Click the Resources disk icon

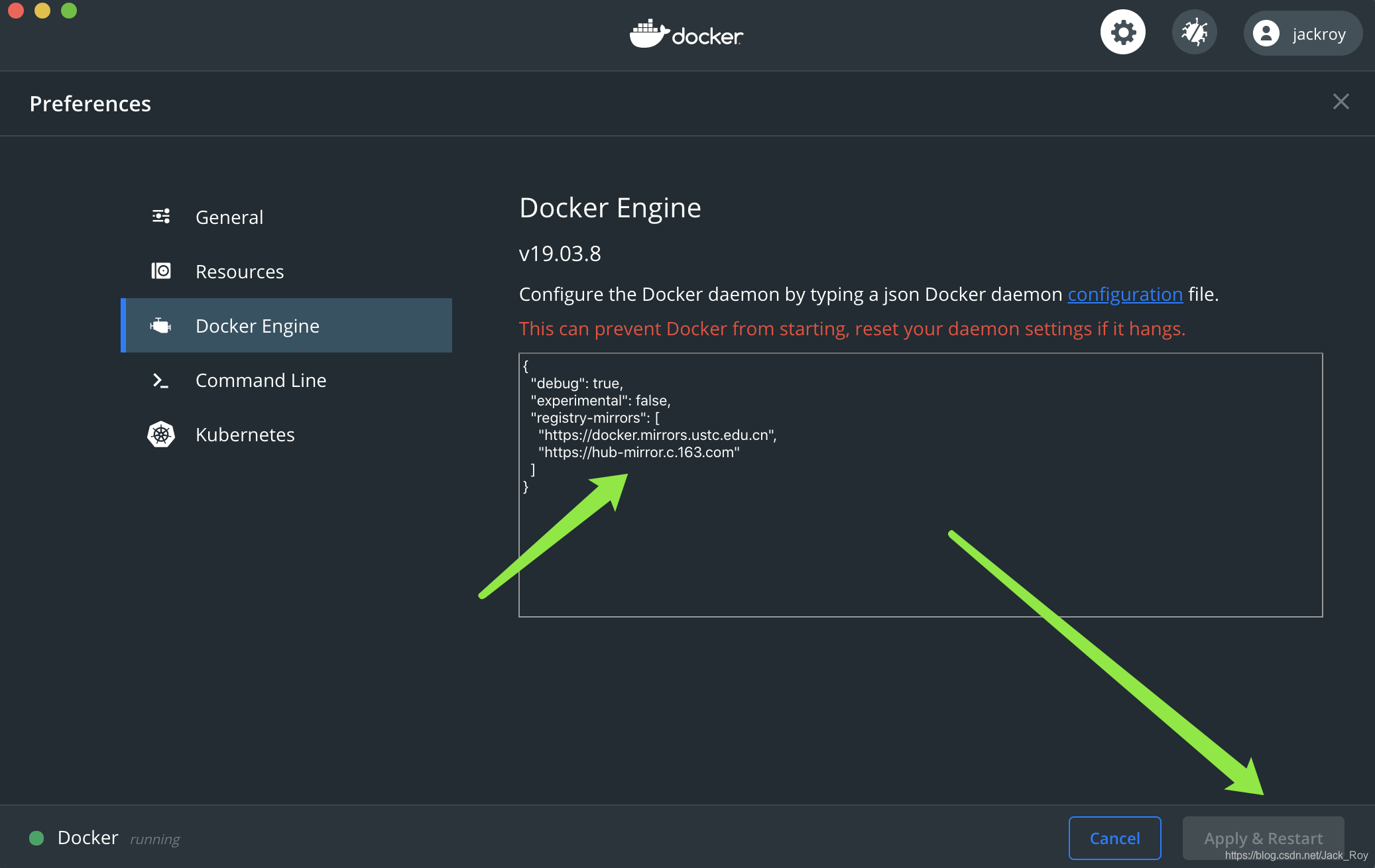[161, 270]
